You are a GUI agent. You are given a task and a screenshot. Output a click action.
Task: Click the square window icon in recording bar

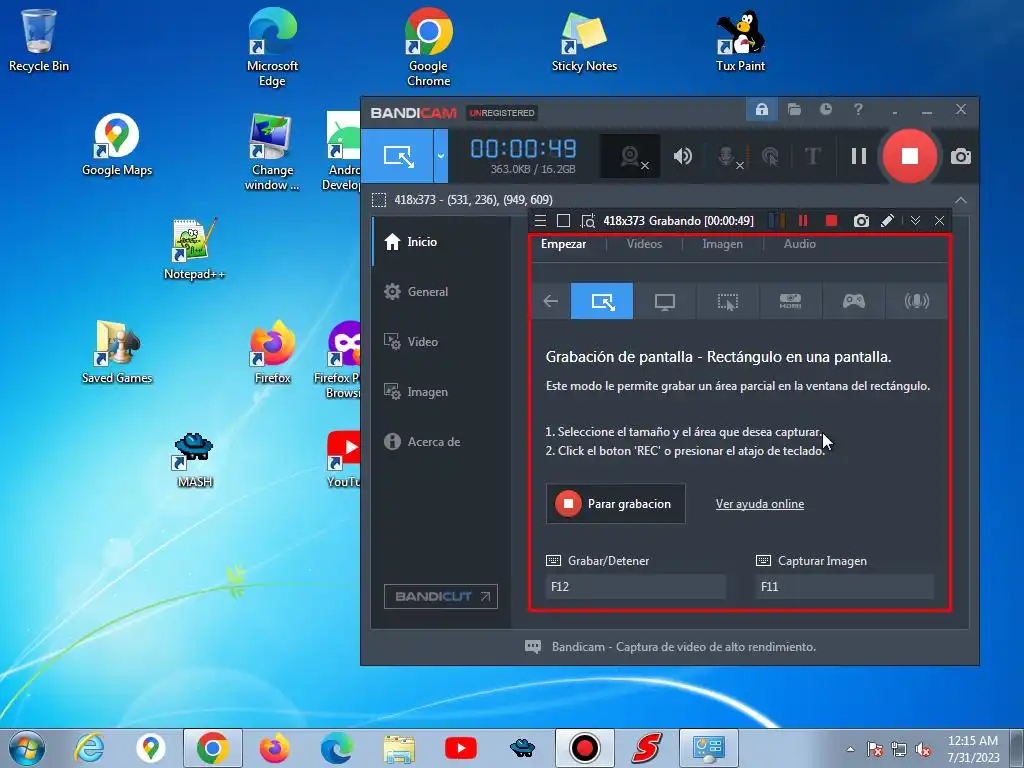(563, 221)
